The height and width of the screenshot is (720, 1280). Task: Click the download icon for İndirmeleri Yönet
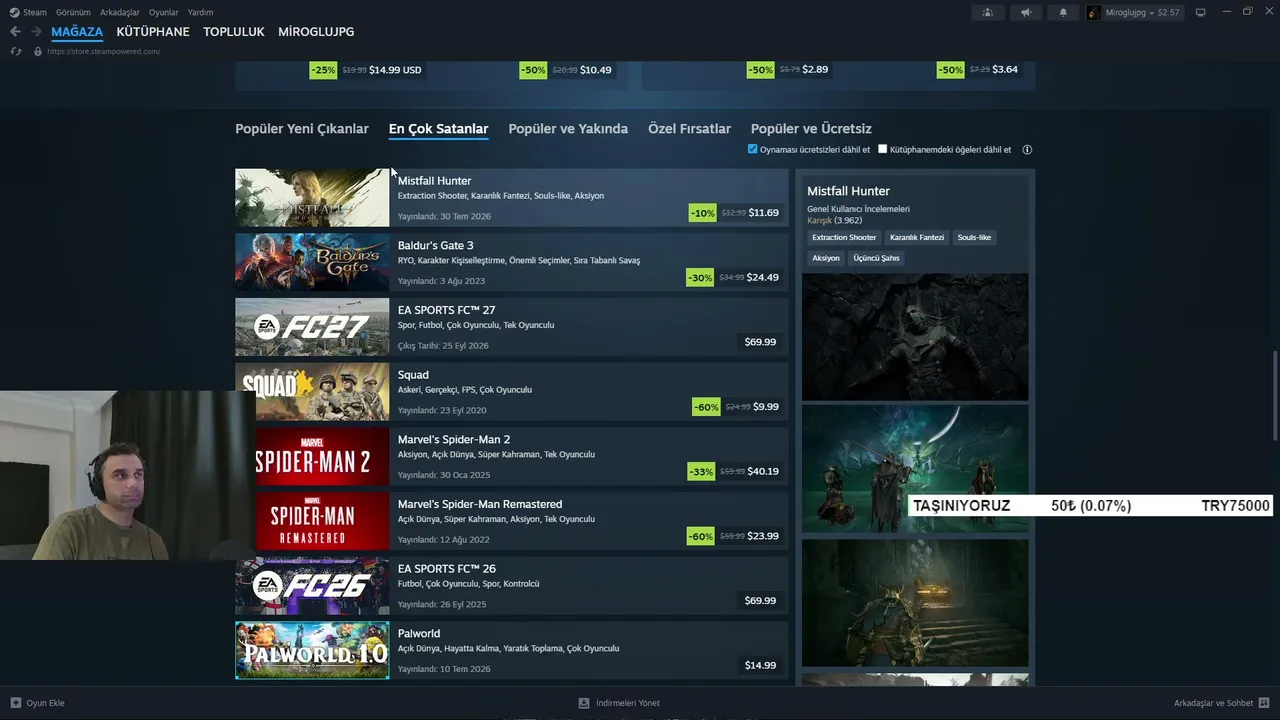(584, 703)
